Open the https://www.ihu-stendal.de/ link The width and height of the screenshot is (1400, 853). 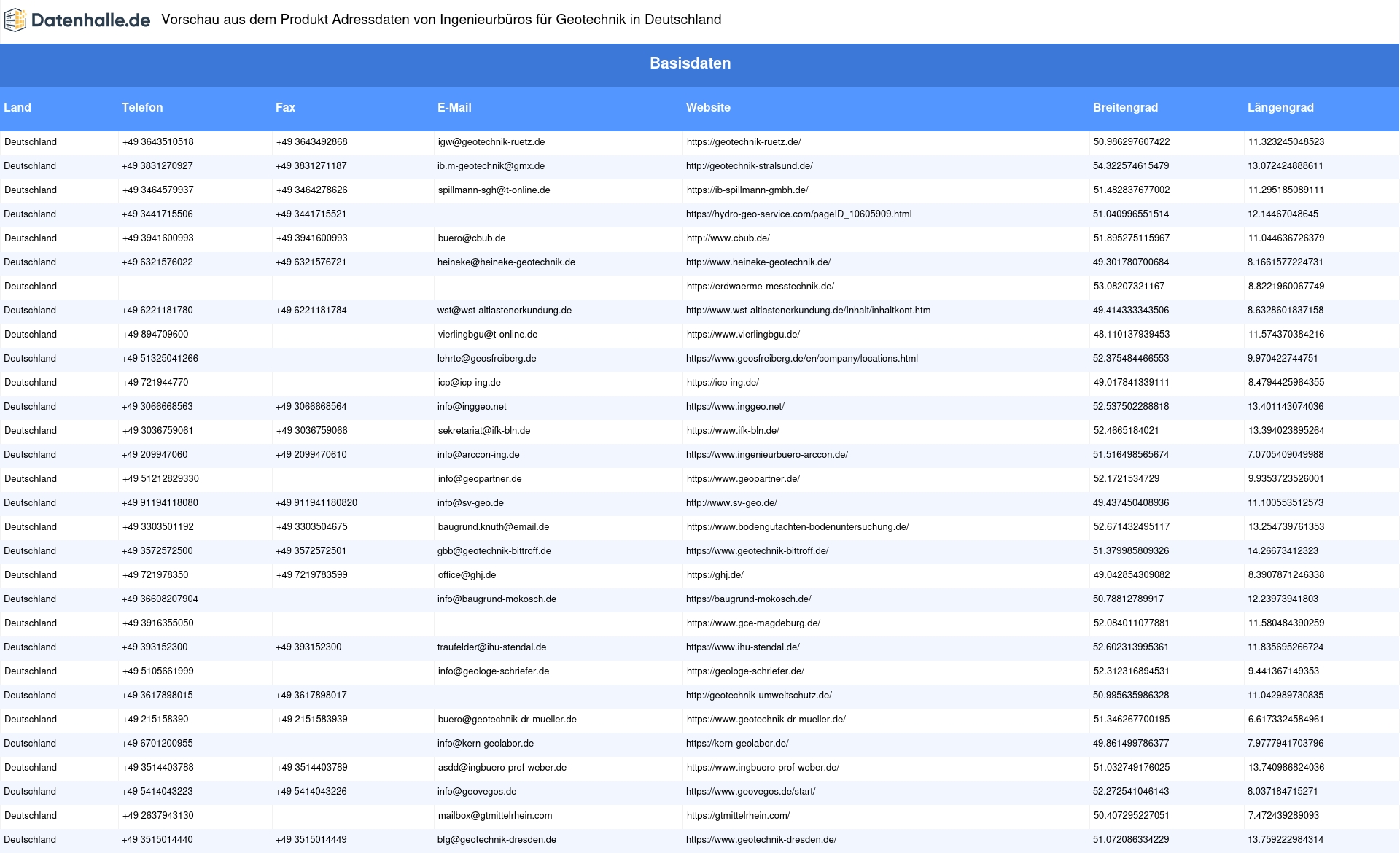[x=743, y=647]
